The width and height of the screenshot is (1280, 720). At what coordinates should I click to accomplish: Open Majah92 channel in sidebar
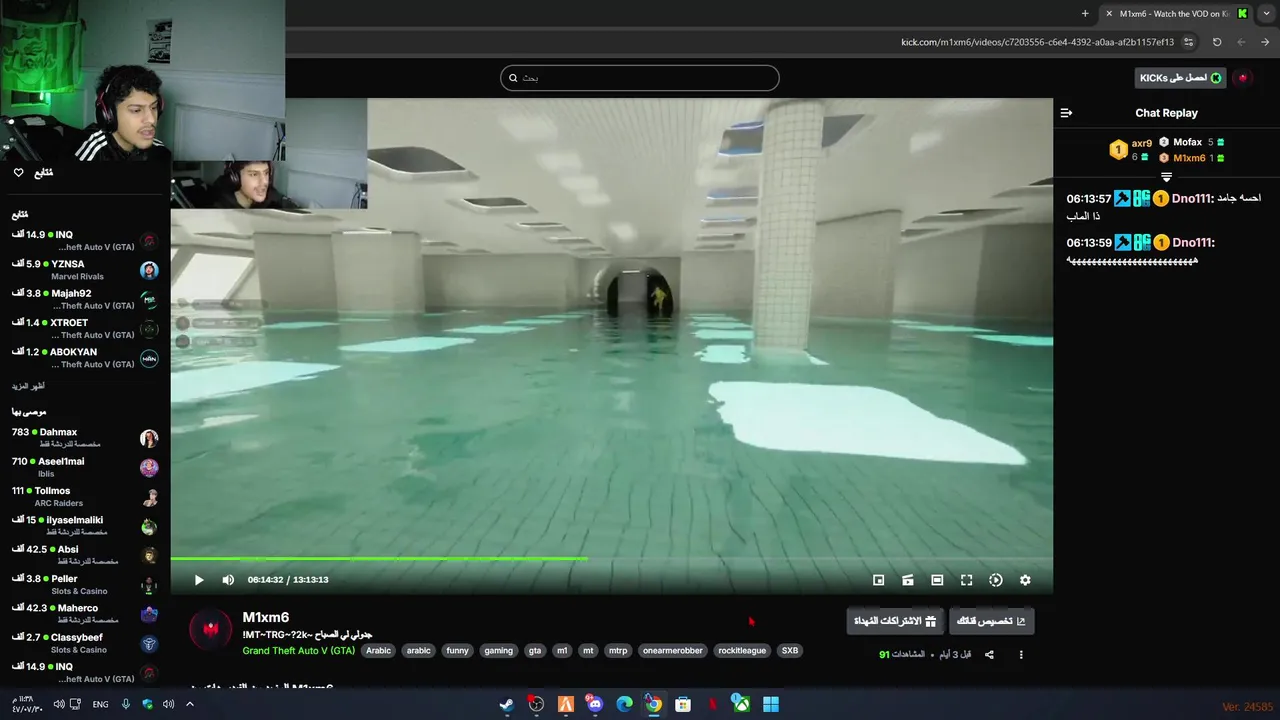click(85, 299)
